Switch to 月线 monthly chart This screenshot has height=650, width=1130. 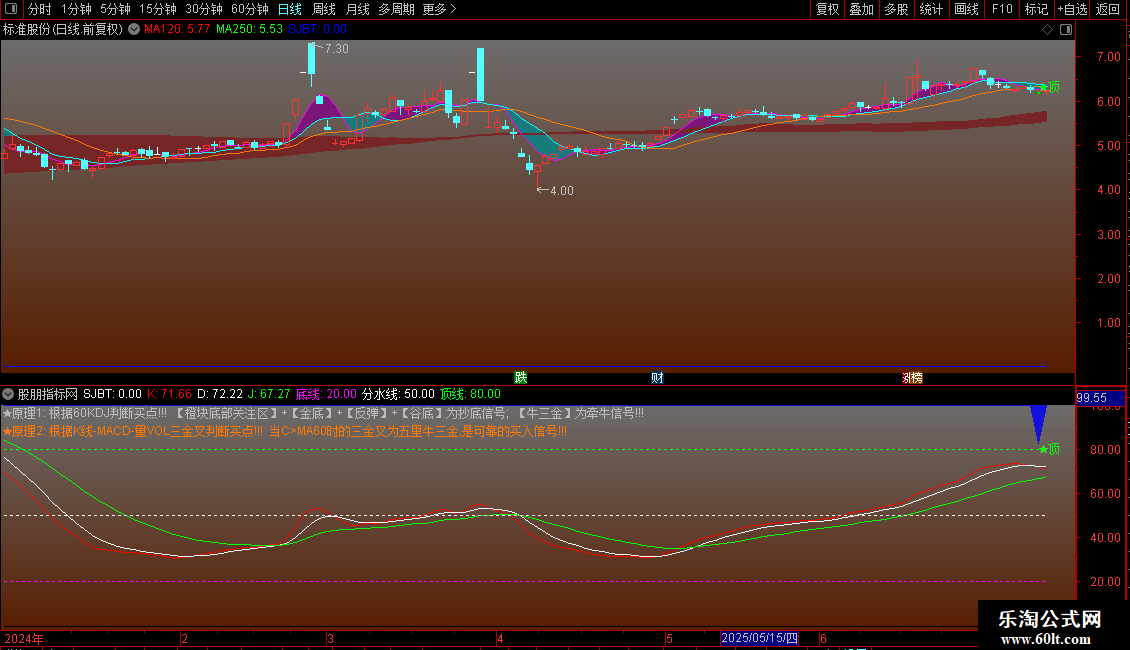click(357, 9)
